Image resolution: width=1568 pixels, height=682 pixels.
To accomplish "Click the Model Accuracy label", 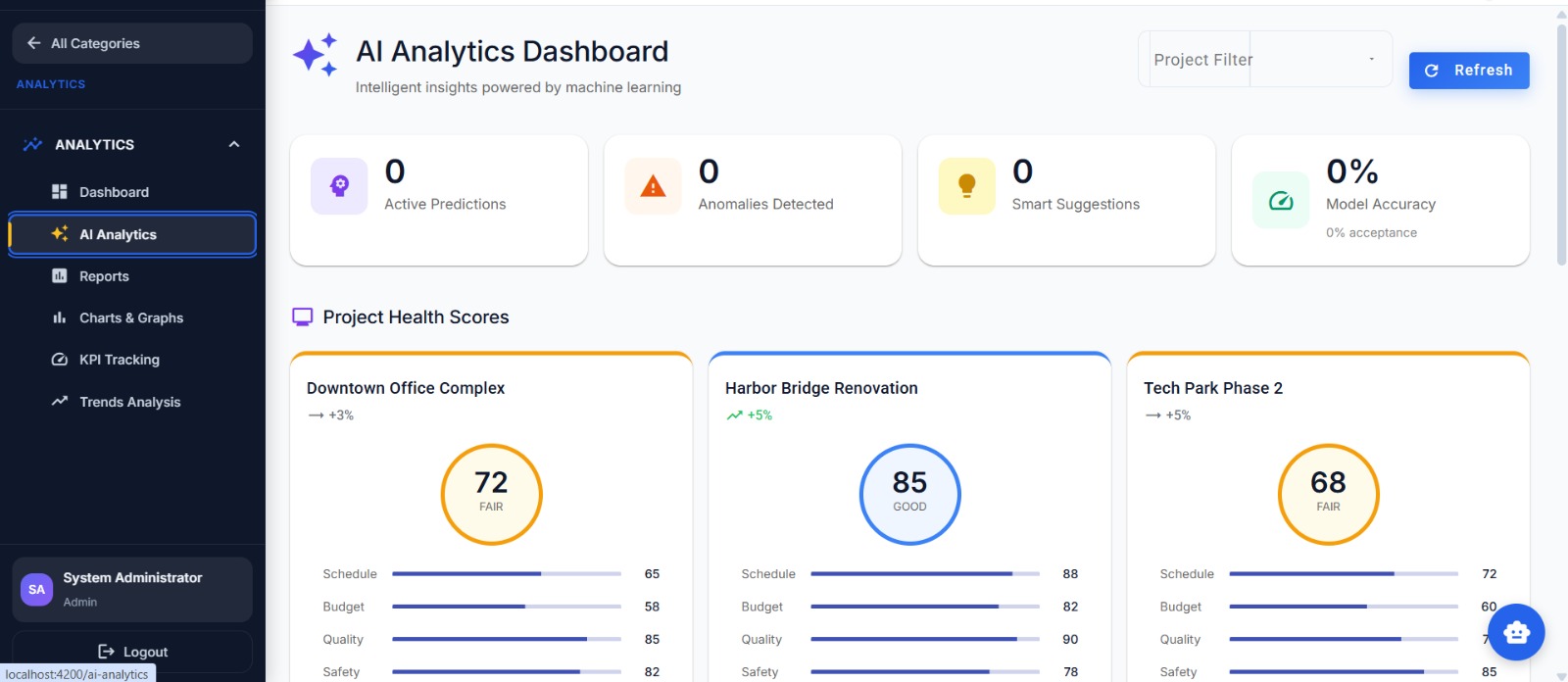I will click(x=1381, y=204).
